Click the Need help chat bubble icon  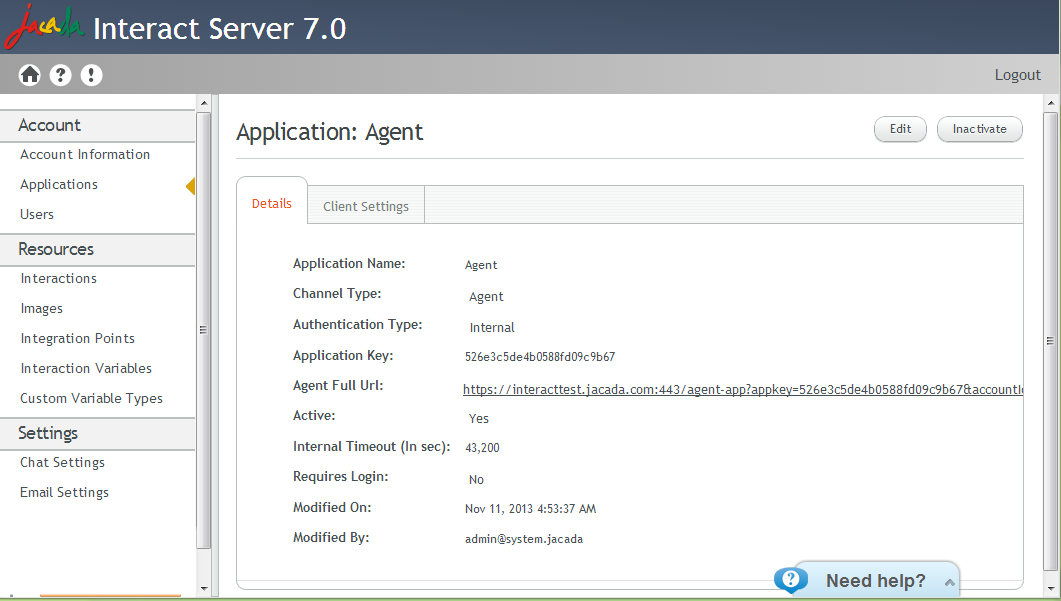pyautogui.click(x=790, y=580)
